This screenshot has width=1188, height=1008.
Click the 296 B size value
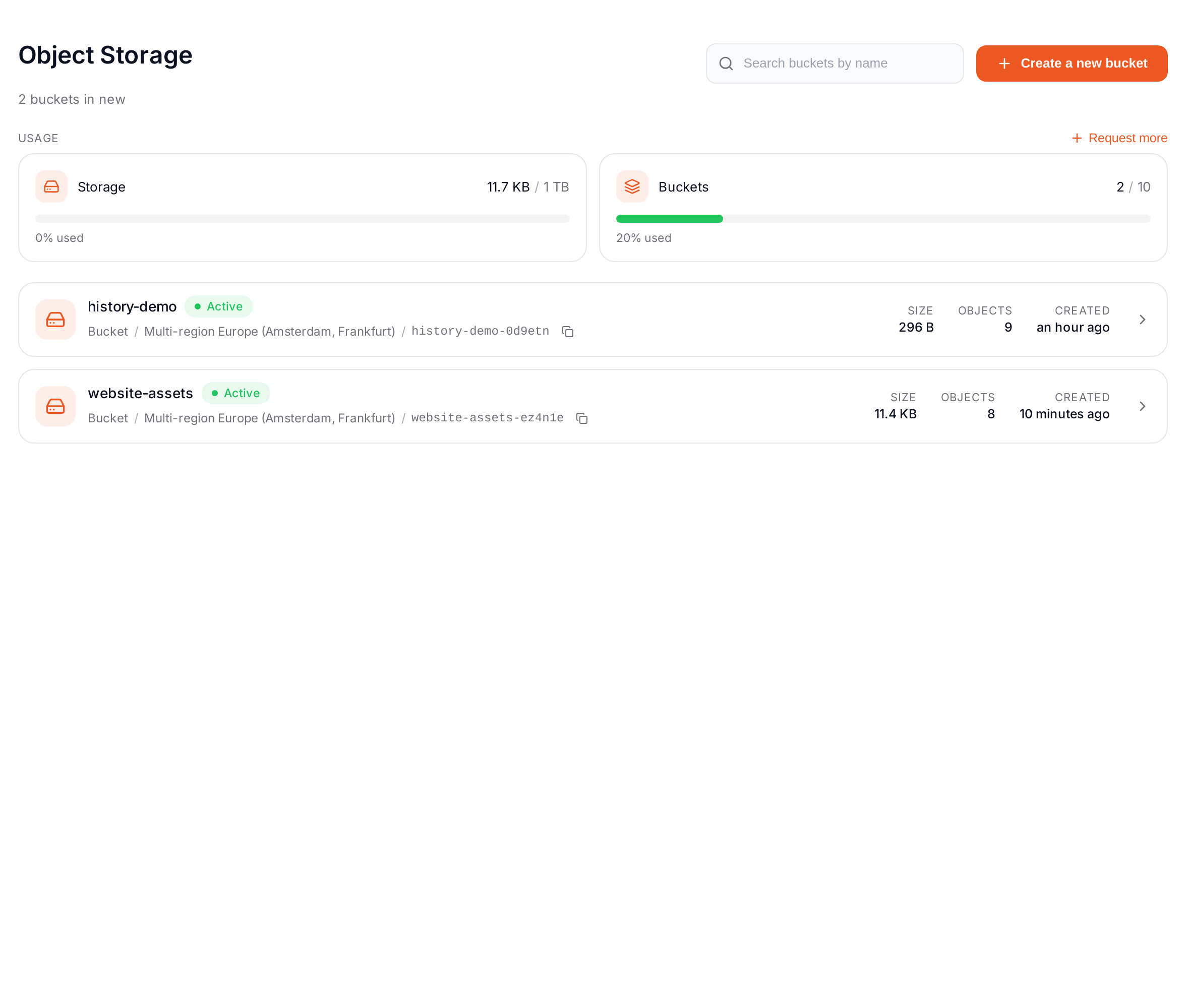(x=916, y=328)
